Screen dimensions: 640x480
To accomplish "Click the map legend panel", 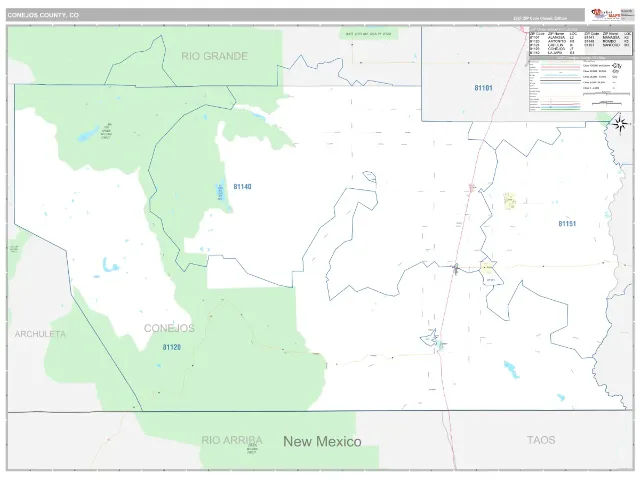I will pyautogui.click(x=580, y=84).
